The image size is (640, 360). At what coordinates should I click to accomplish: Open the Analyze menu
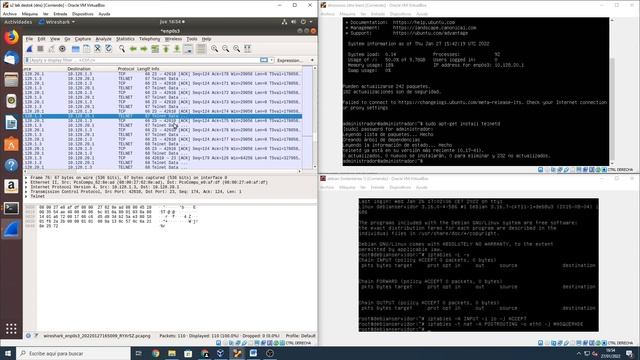coord(103,39)
